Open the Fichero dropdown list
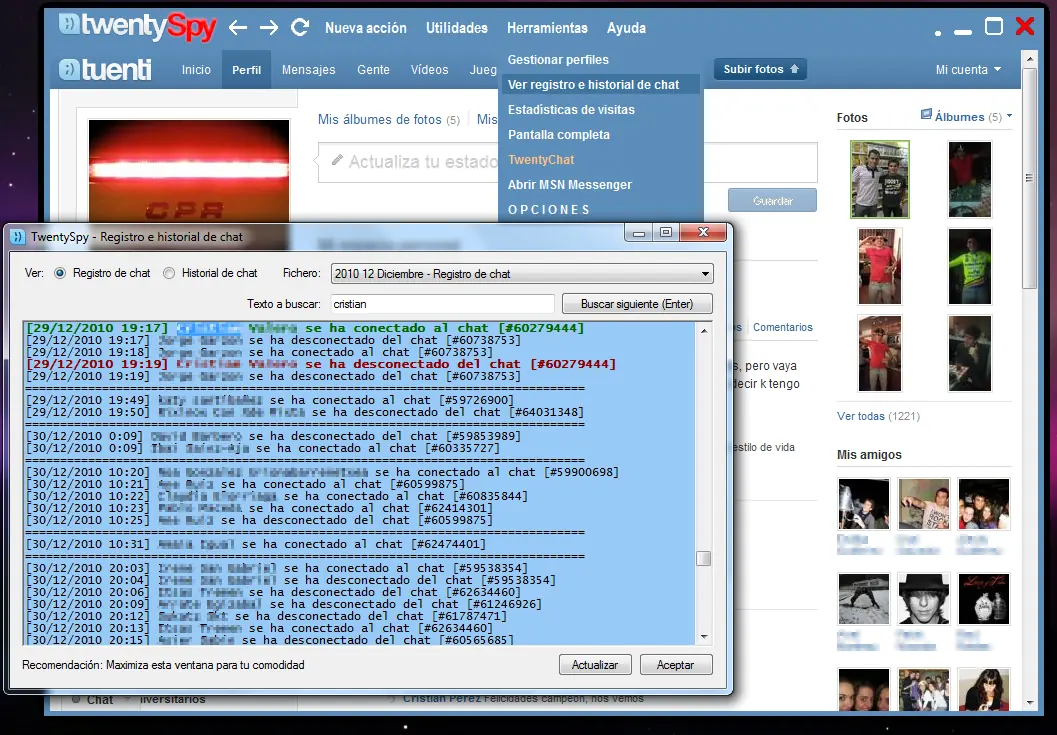The image size is (1057, 735). coord(522,274)
